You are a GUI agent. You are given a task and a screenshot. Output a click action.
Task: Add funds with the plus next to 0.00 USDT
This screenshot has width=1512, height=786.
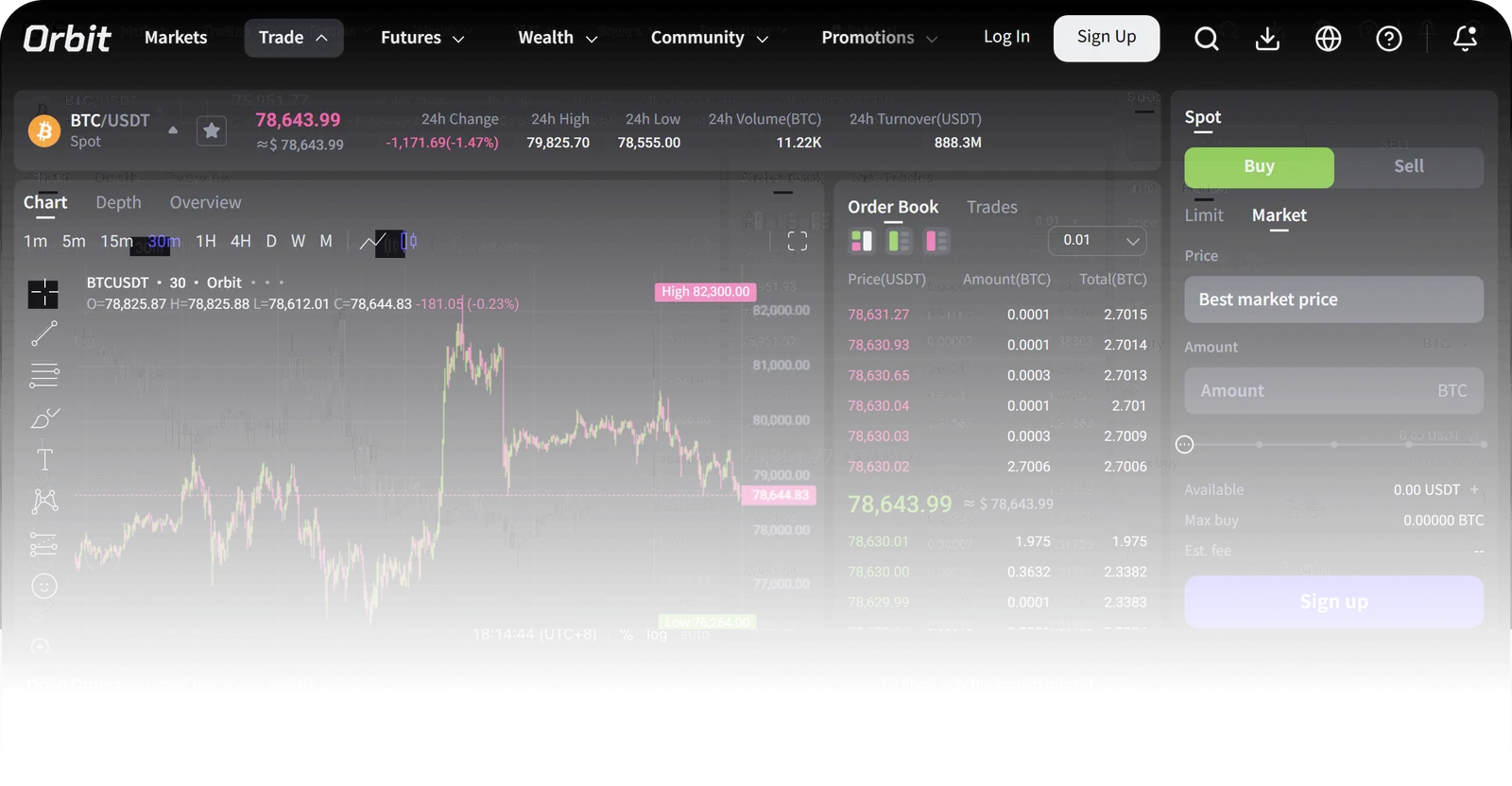point(1474,489)
